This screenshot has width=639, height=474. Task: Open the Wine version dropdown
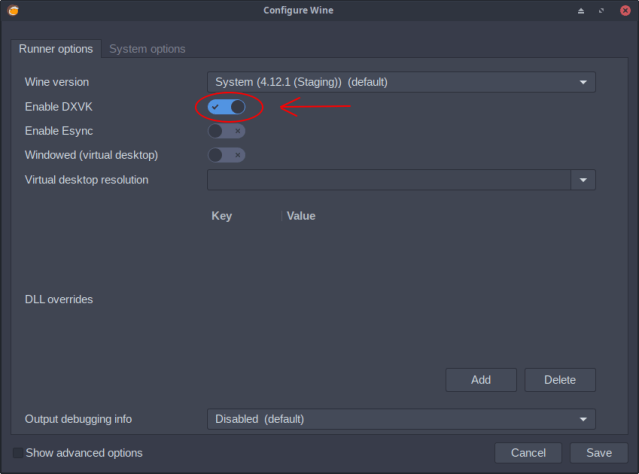[x=401, y=82]
